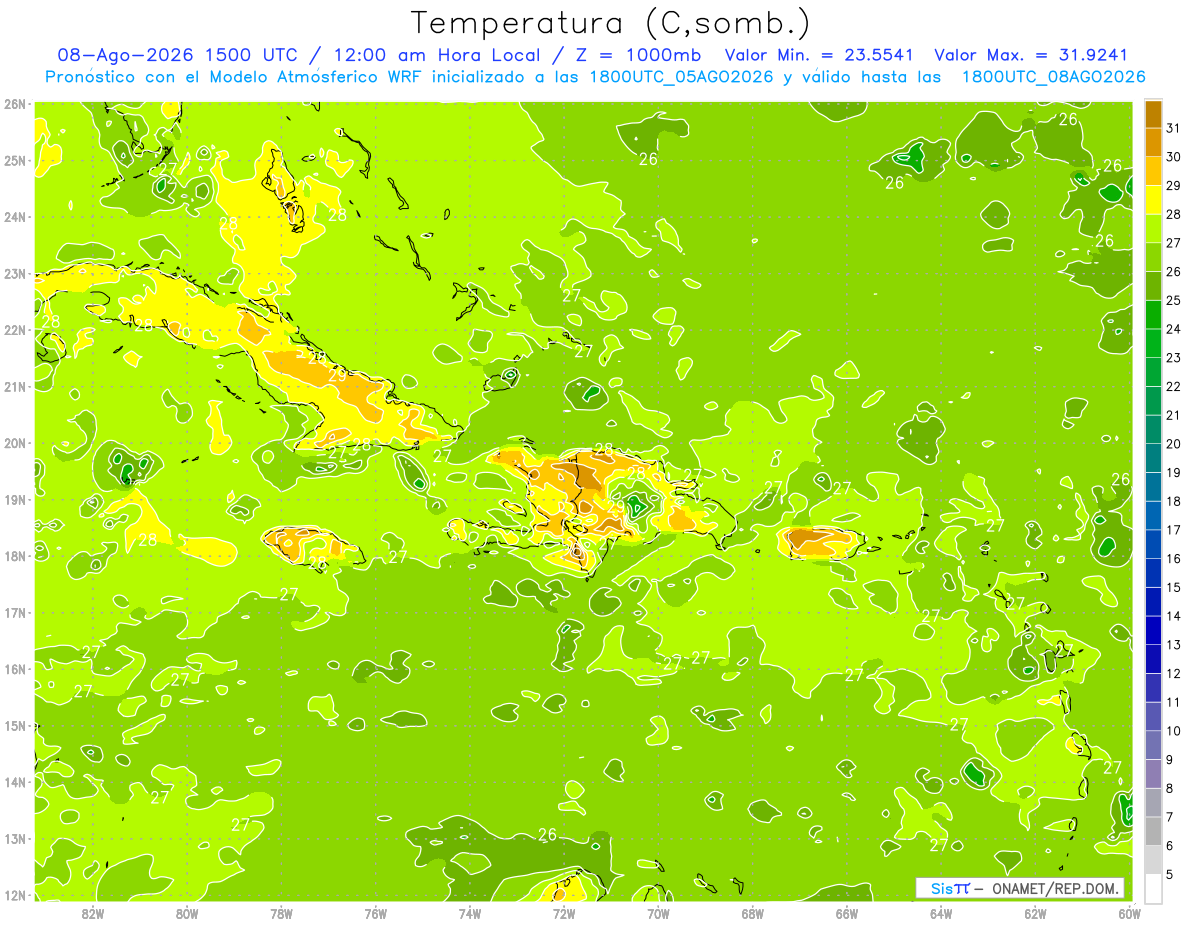Click the "60W" longitude axis label
Screen dimensions: 1200x927
1127,913
